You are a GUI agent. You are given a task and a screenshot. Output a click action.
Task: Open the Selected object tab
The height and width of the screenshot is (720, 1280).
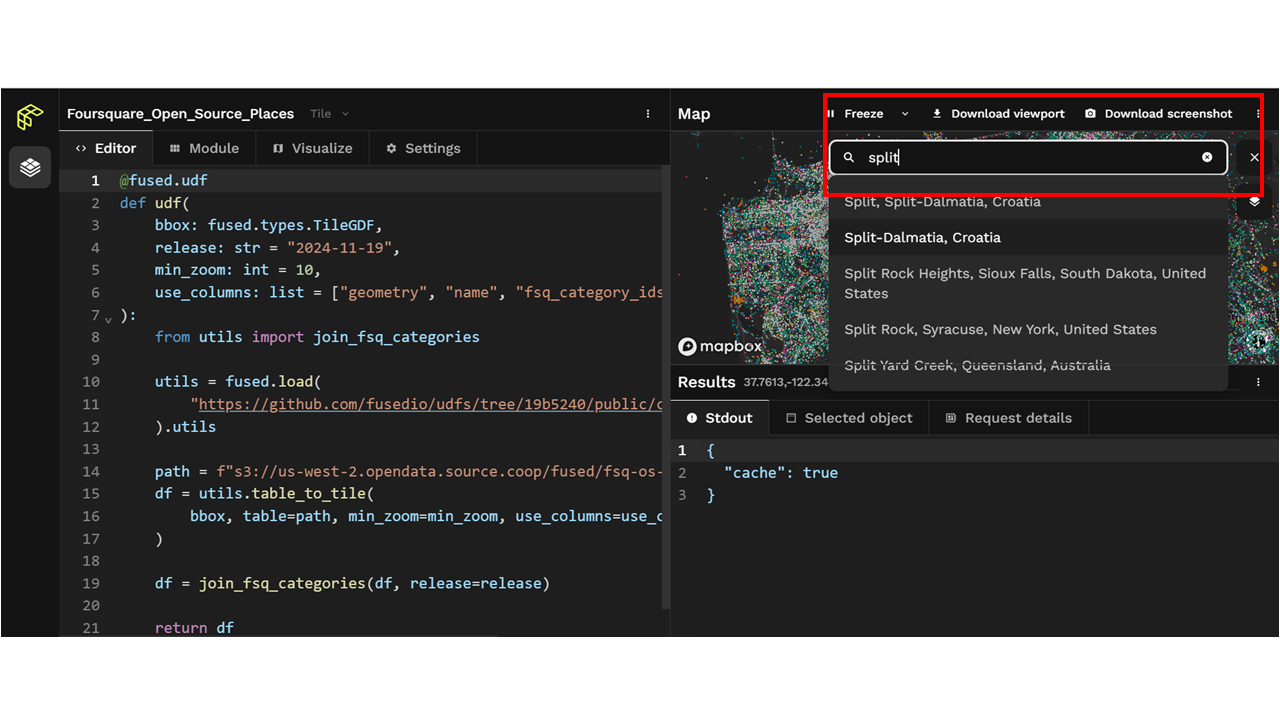[x=849, y=418]
